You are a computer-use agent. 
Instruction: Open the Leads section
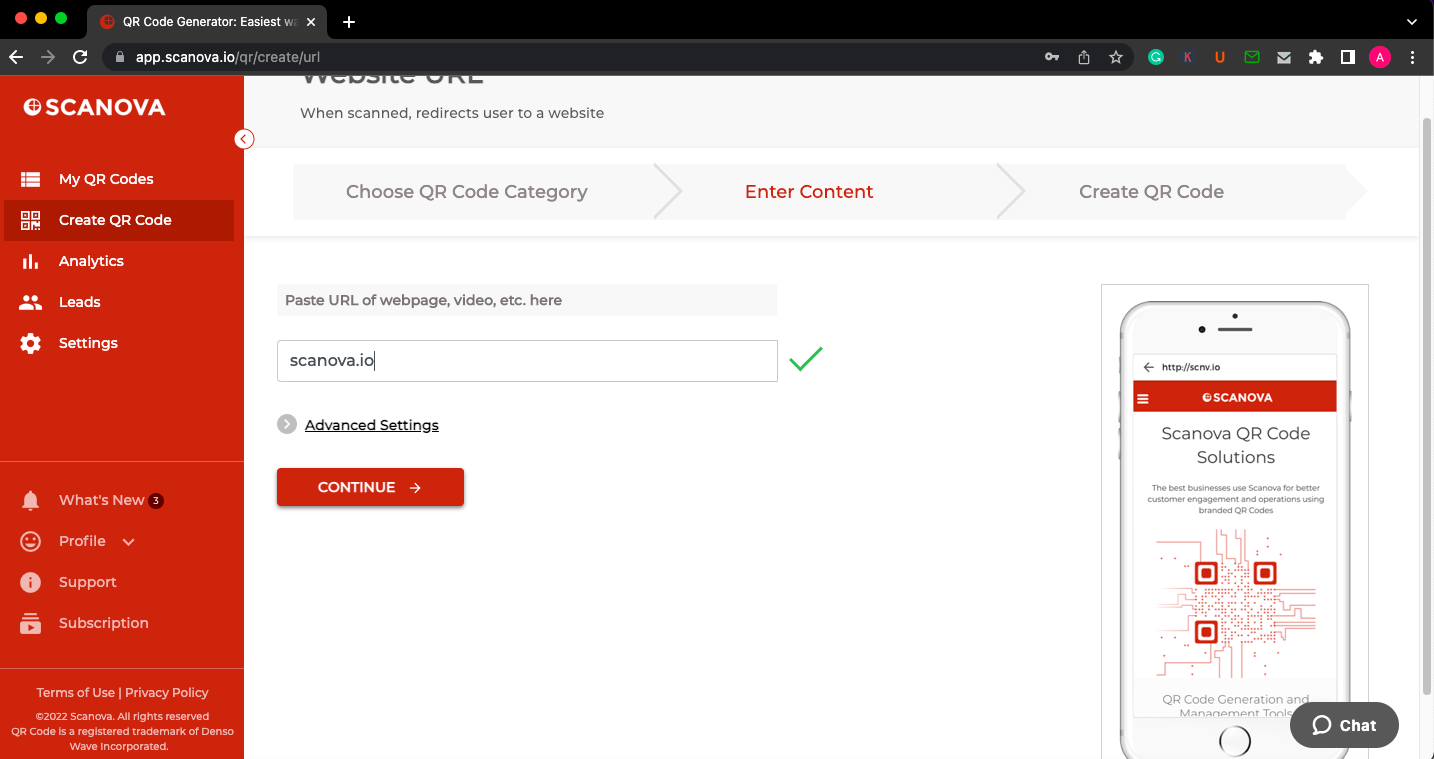79,302
